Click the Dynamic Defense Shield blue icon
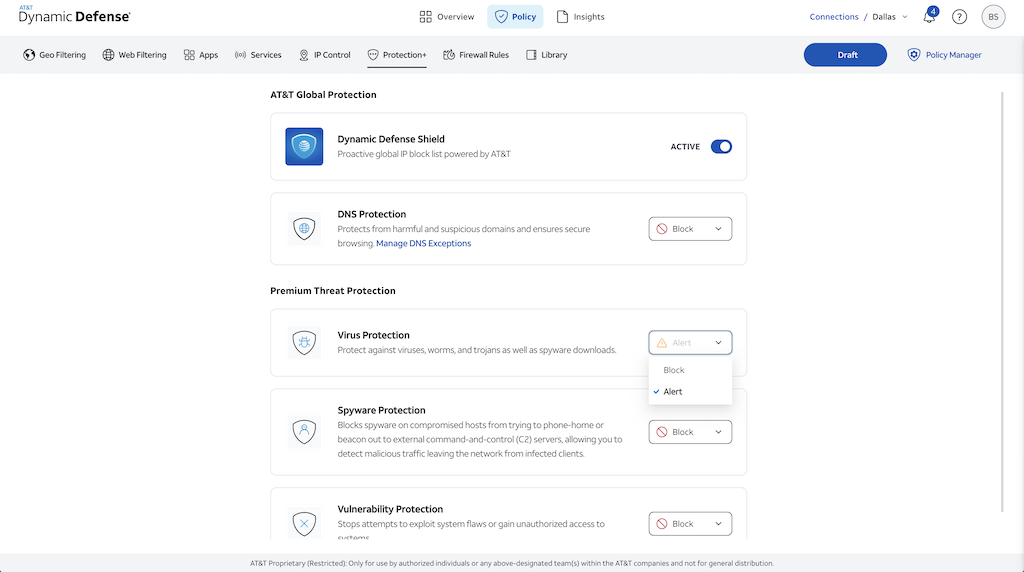This screenshot has width=1024, height=572. (x=304, y=146)
